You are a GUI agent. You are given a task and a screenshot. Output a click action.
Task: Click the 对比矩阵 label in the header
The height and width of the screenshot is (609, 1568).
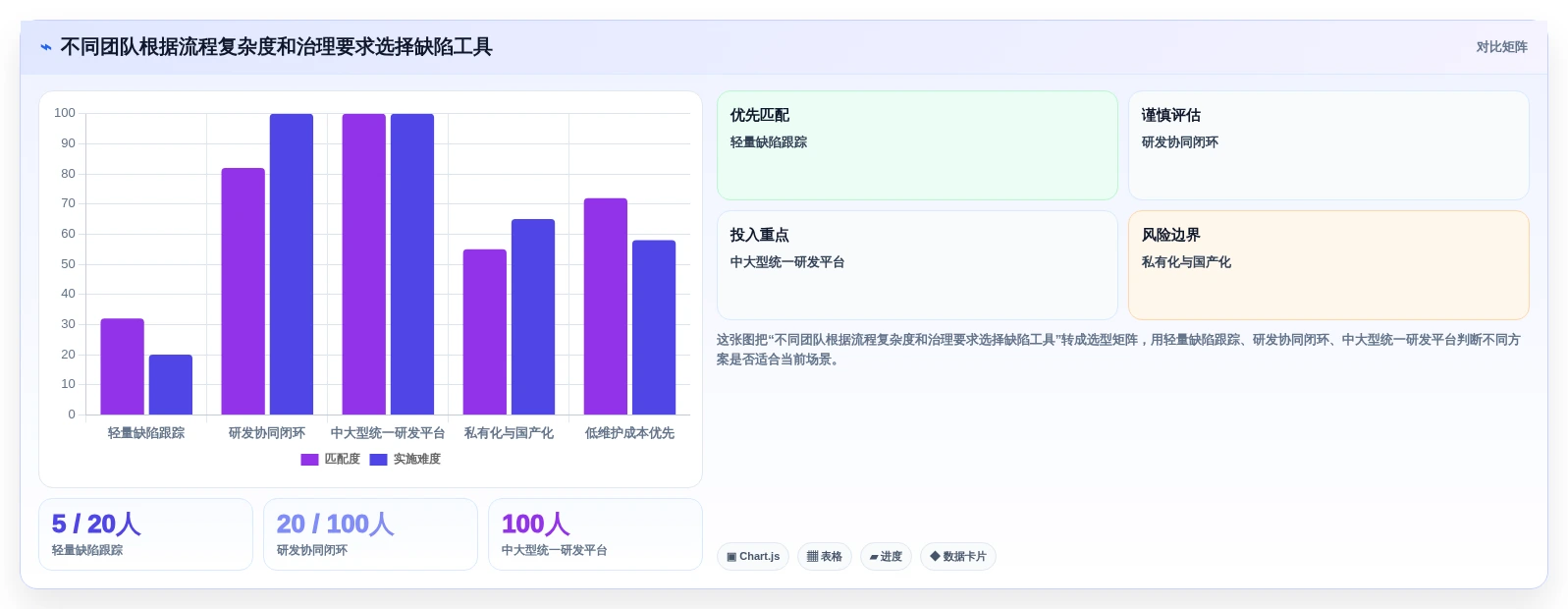point(1501,47)
